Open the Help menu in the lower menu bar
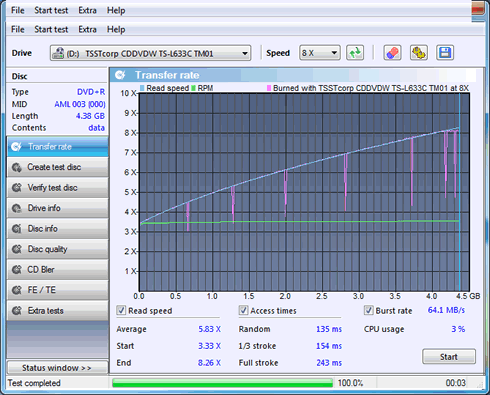 coord(116,29)
